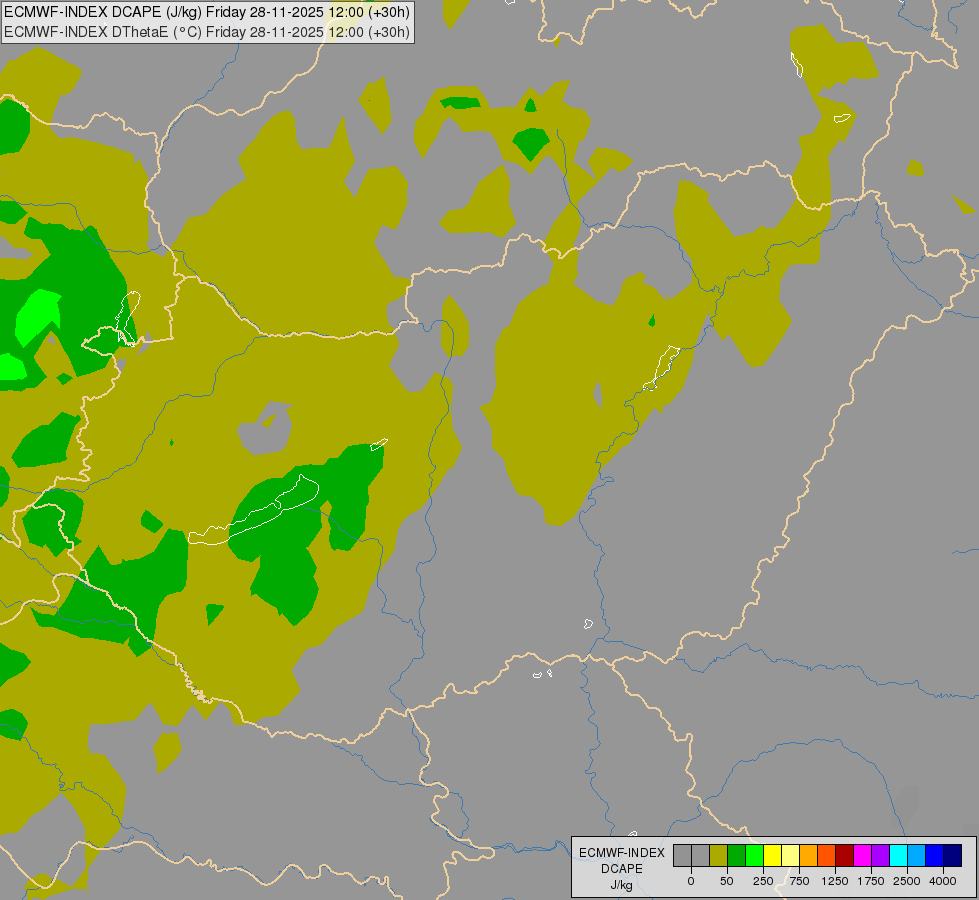Pick the orange legend swatch
979x900 pixels.
[x=809, y=856]
